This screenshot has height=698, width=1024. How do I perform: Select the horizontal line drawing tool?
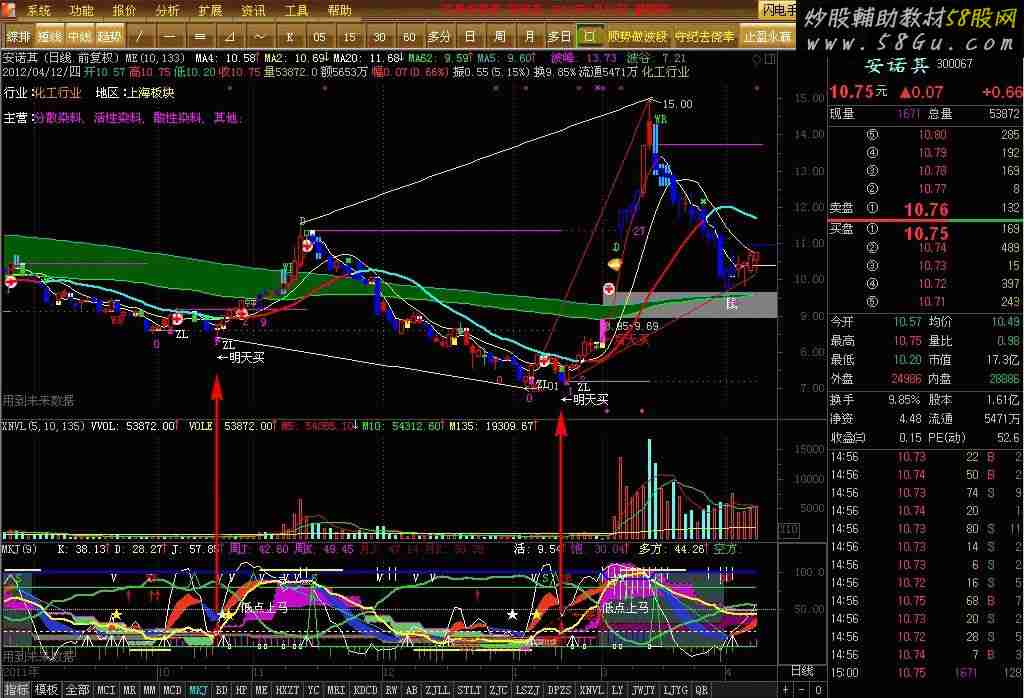tap(170, 37)
